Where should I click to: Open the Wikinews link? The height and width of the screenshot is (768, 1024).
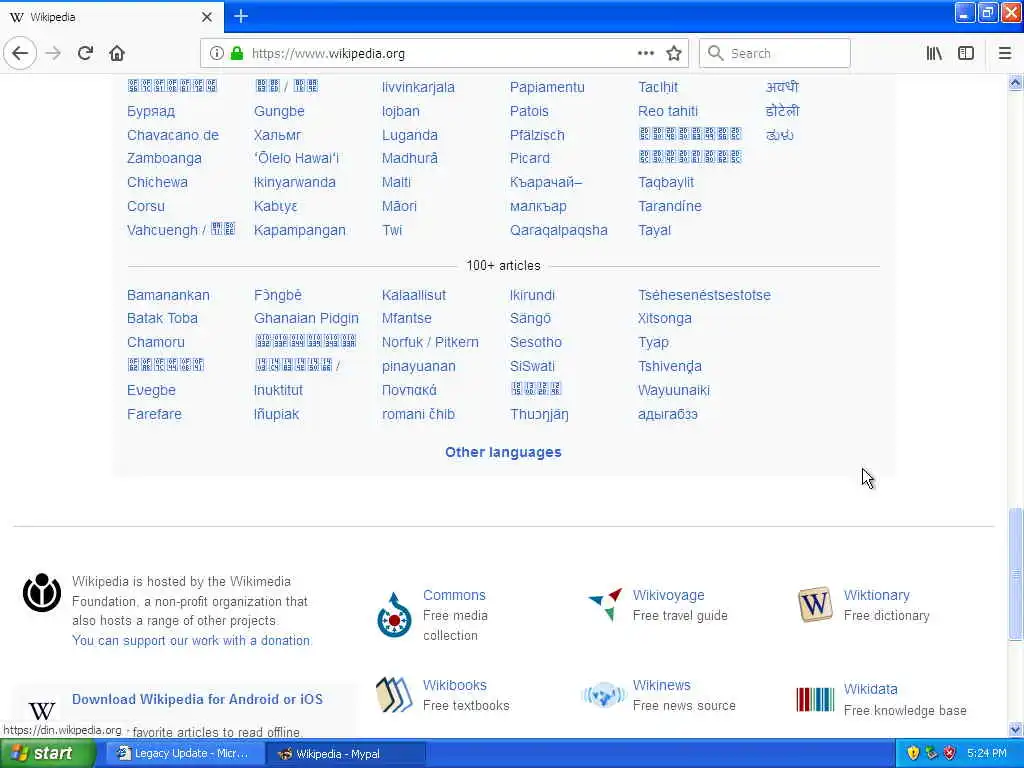click(662, 685)
